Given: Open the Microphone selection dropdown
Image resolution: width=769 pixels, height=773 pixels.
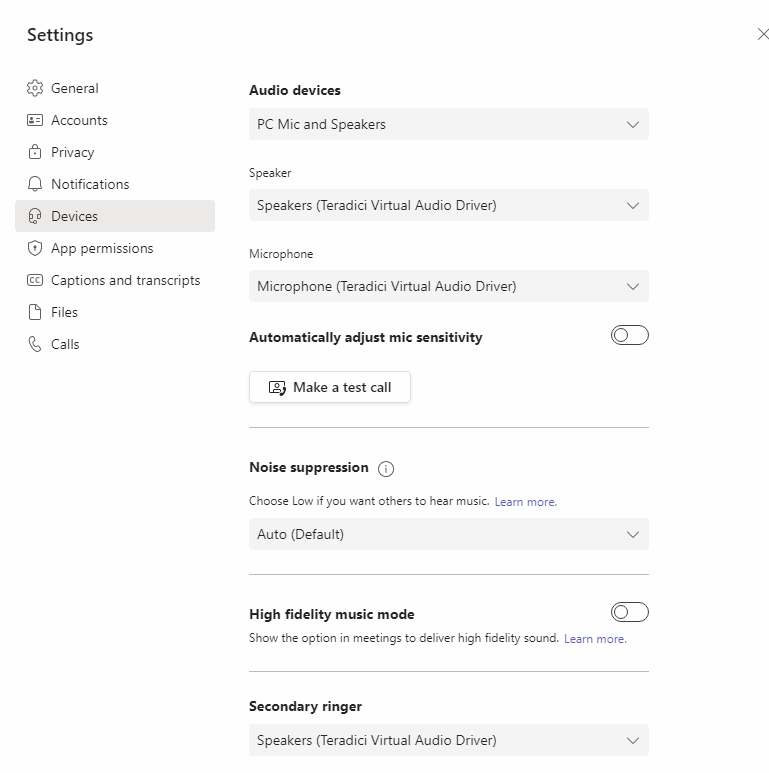Looking at the screenshot, I should (448, 286).
